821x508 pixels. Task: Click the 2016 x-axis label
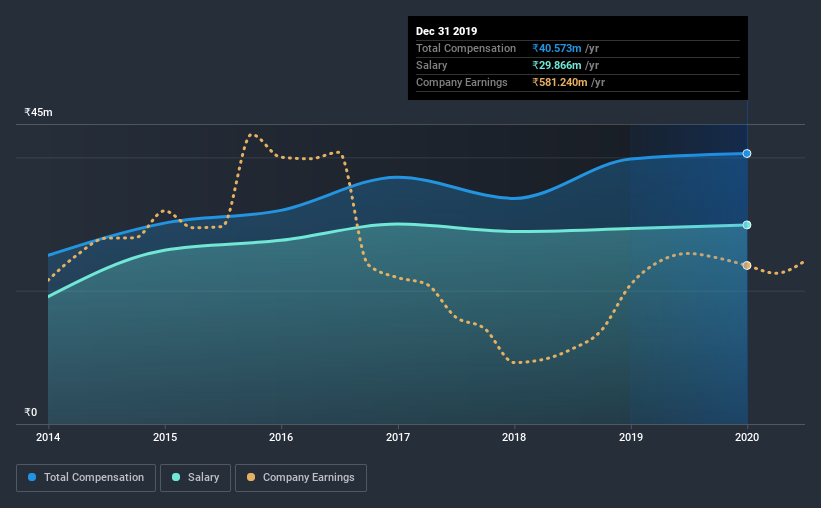coord(281,437)
